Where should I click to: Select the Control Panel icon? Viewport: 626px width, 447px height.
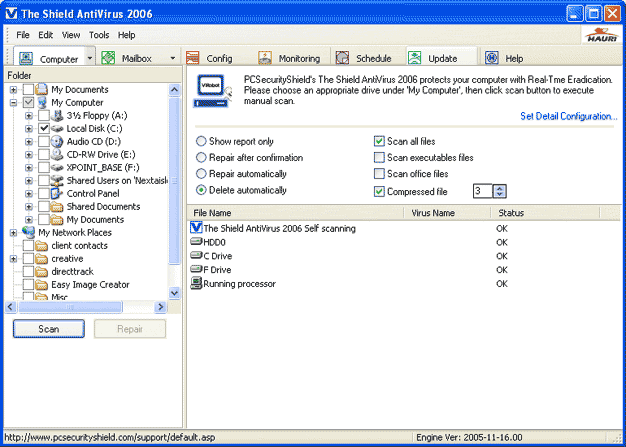57,194
